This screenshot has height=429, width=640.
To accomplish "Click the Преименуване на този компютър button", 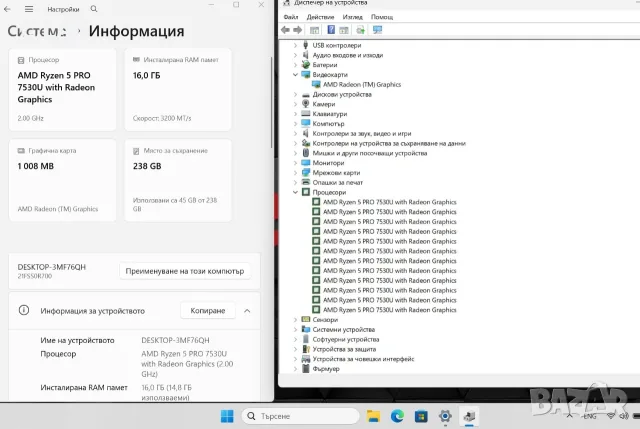I will (185, 271).
